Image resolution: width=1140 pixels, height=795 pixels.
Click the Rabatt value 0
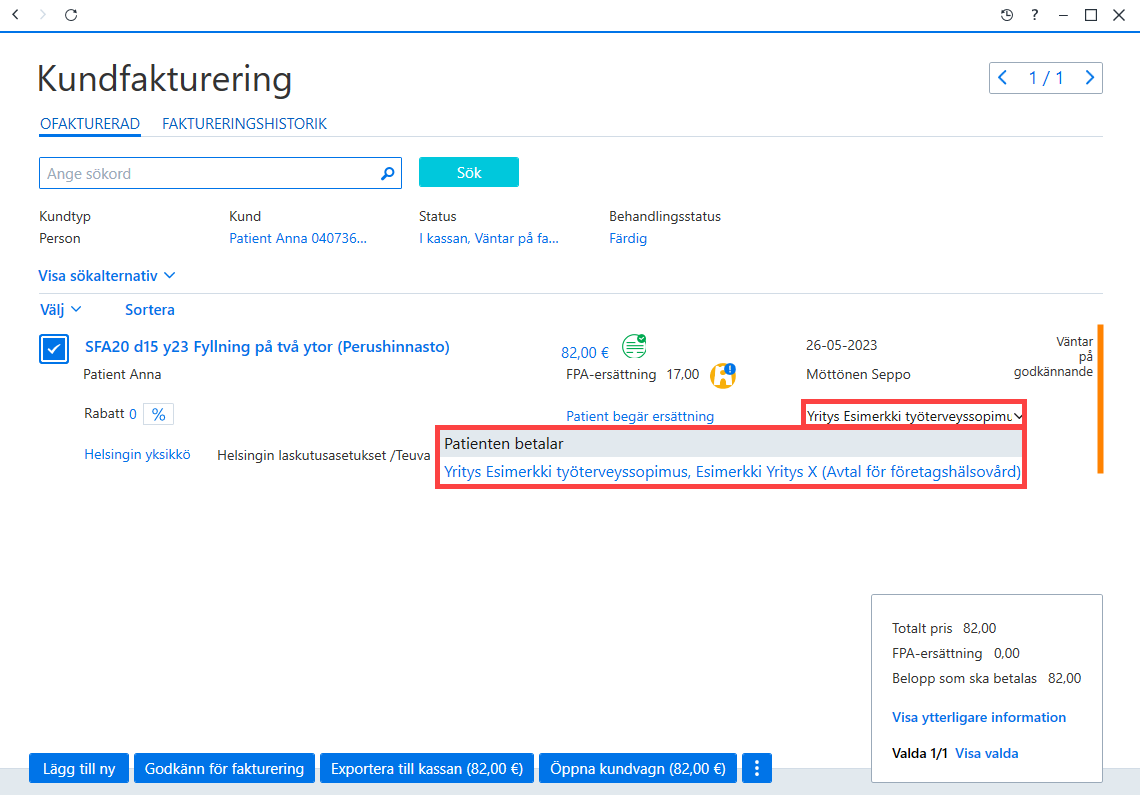[x=133, y=414]
